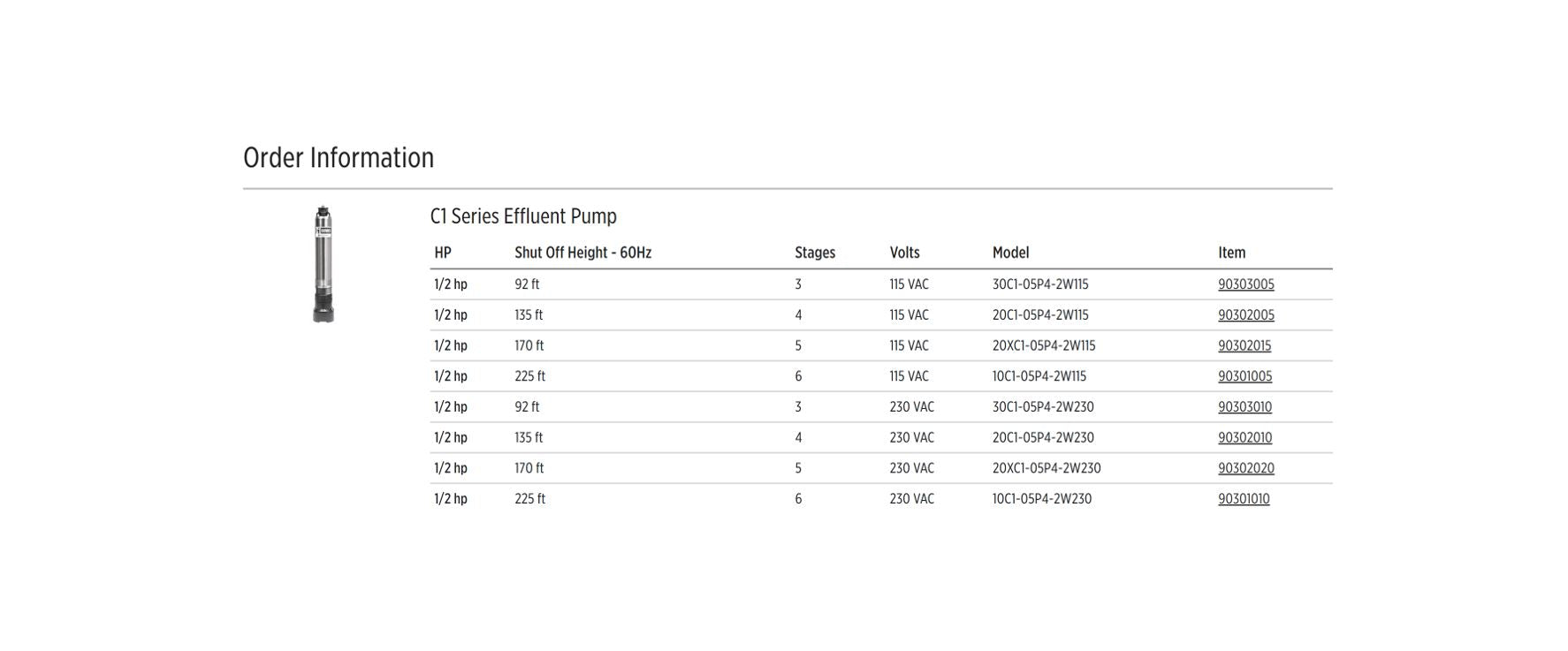Click the Stages column header
1568x651 pixels.
[814, 253]
